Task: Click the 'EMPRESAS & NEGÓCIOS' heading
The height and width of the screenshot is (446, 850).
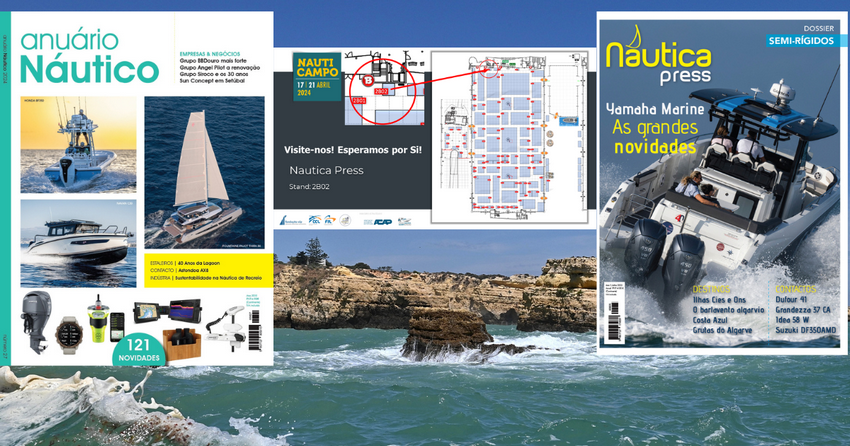Action: click(210, 54)
